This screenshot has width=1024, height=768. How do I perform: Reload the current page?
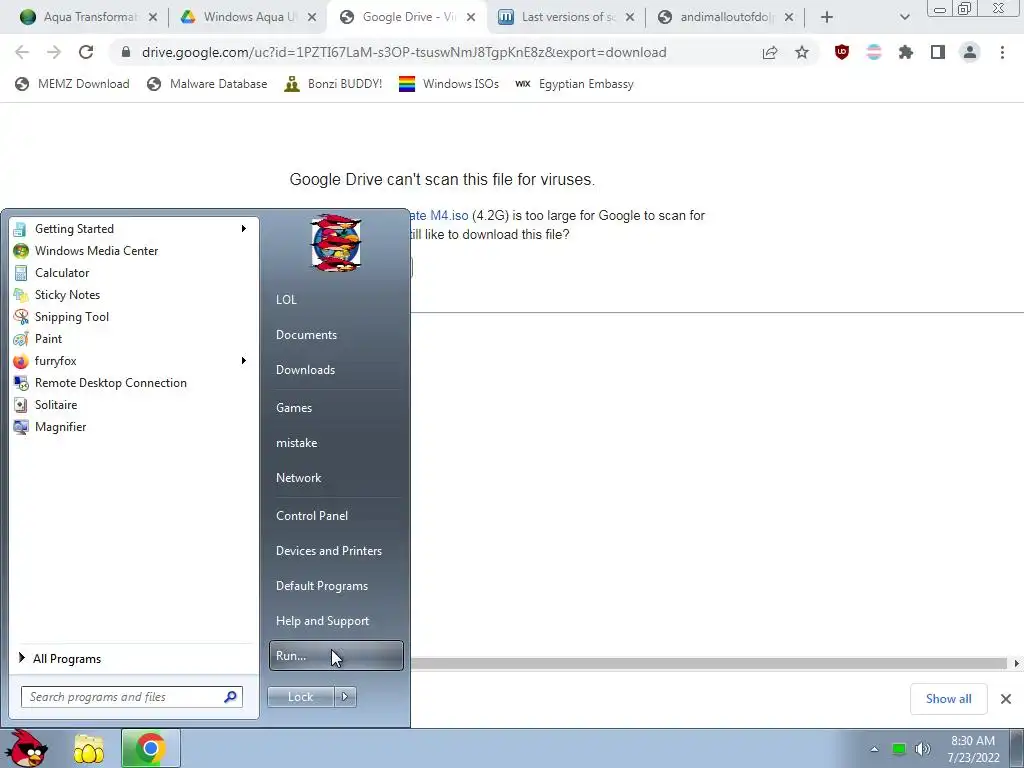(x=86, y=52)
